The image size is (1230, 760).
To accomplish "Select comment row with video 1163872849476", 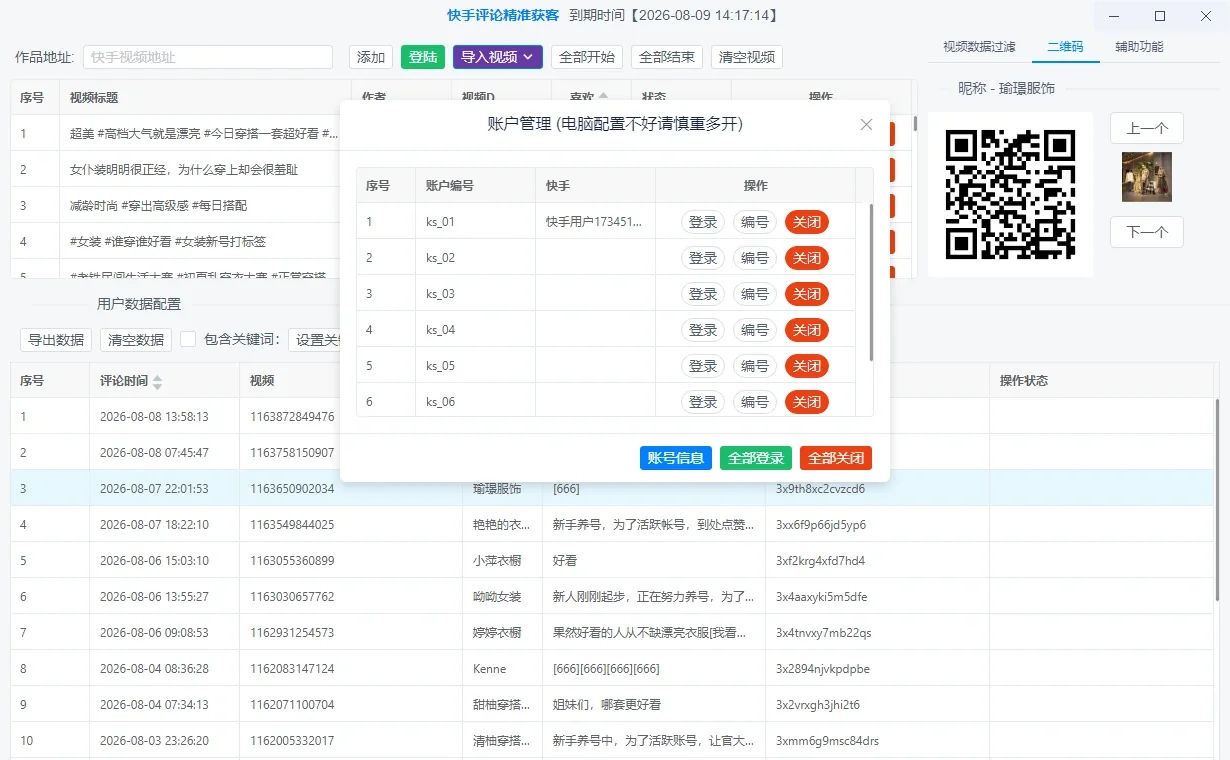I will click(612, 416).
